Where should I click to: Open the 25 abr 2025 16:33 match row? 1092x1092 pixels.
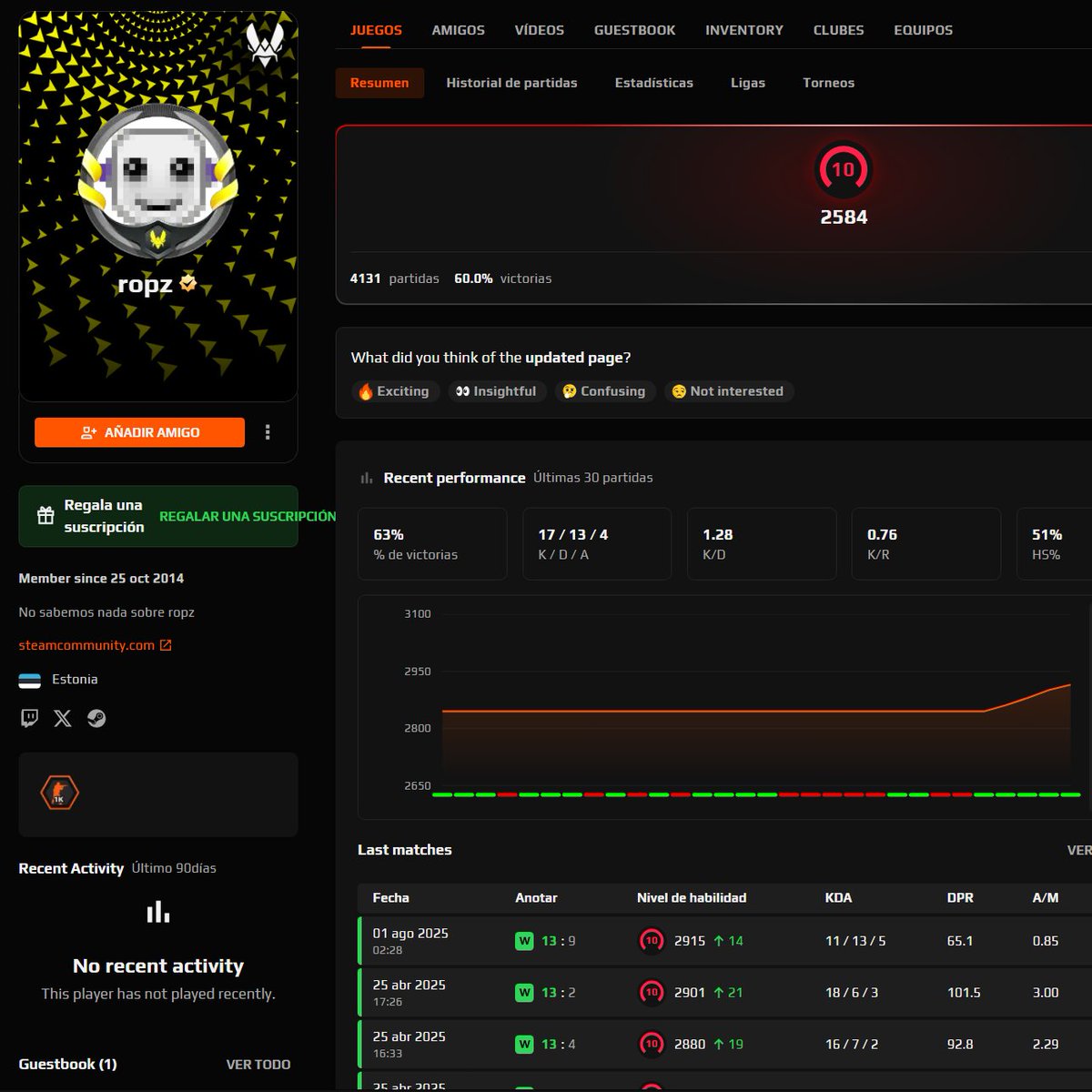pyautogui.click(x=725, y=1045)
